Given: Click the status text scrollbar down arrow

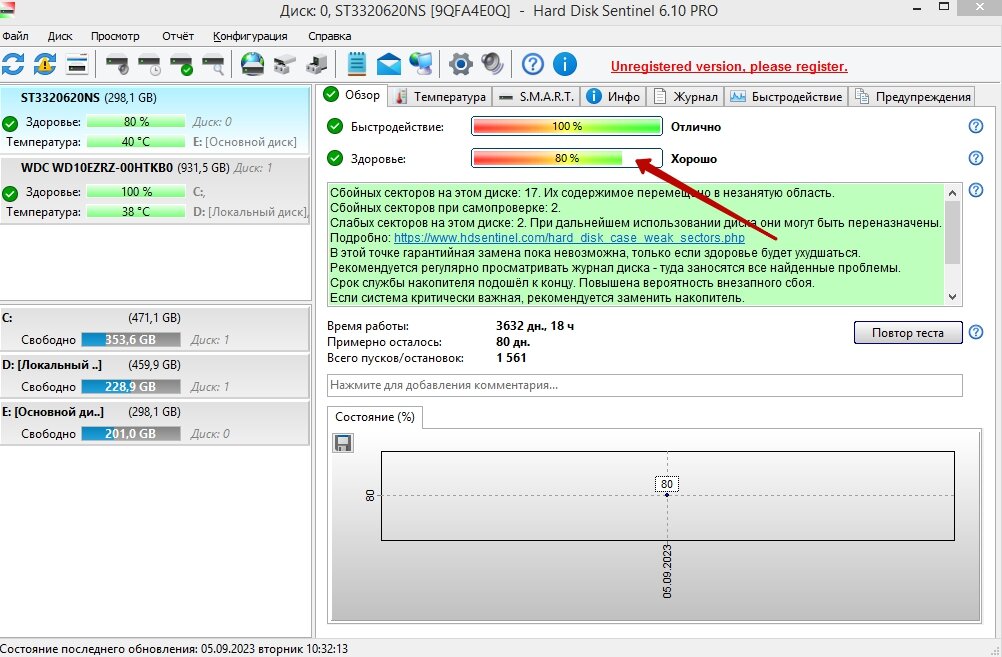Looking at the screenshot, I should (x=953, y=297).
